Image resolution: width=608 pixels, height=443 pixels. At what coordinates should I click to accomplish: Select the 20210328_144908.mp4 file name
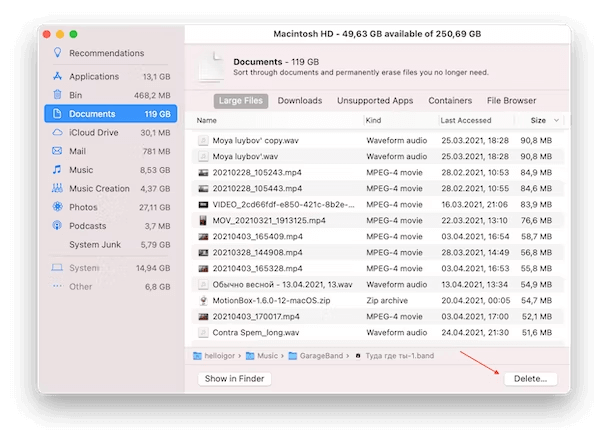tap(257, 253)
